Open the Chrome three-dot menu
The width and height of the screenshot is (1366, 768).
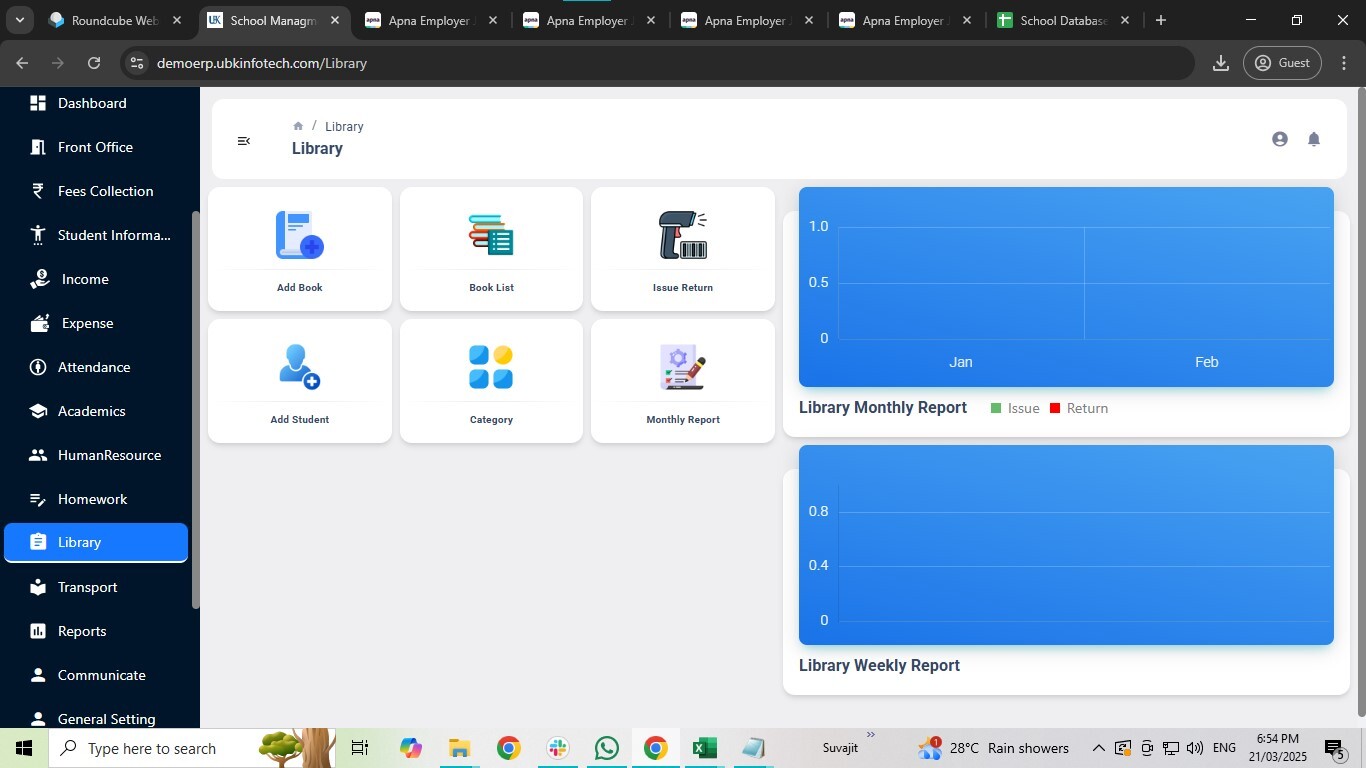1343,63
